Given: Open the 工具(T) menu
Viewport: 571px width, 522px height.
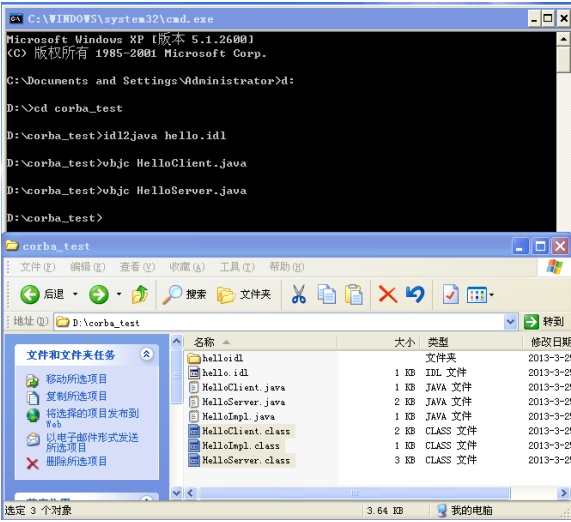Looking at the screenshot, I should click(x=237, y=267).
